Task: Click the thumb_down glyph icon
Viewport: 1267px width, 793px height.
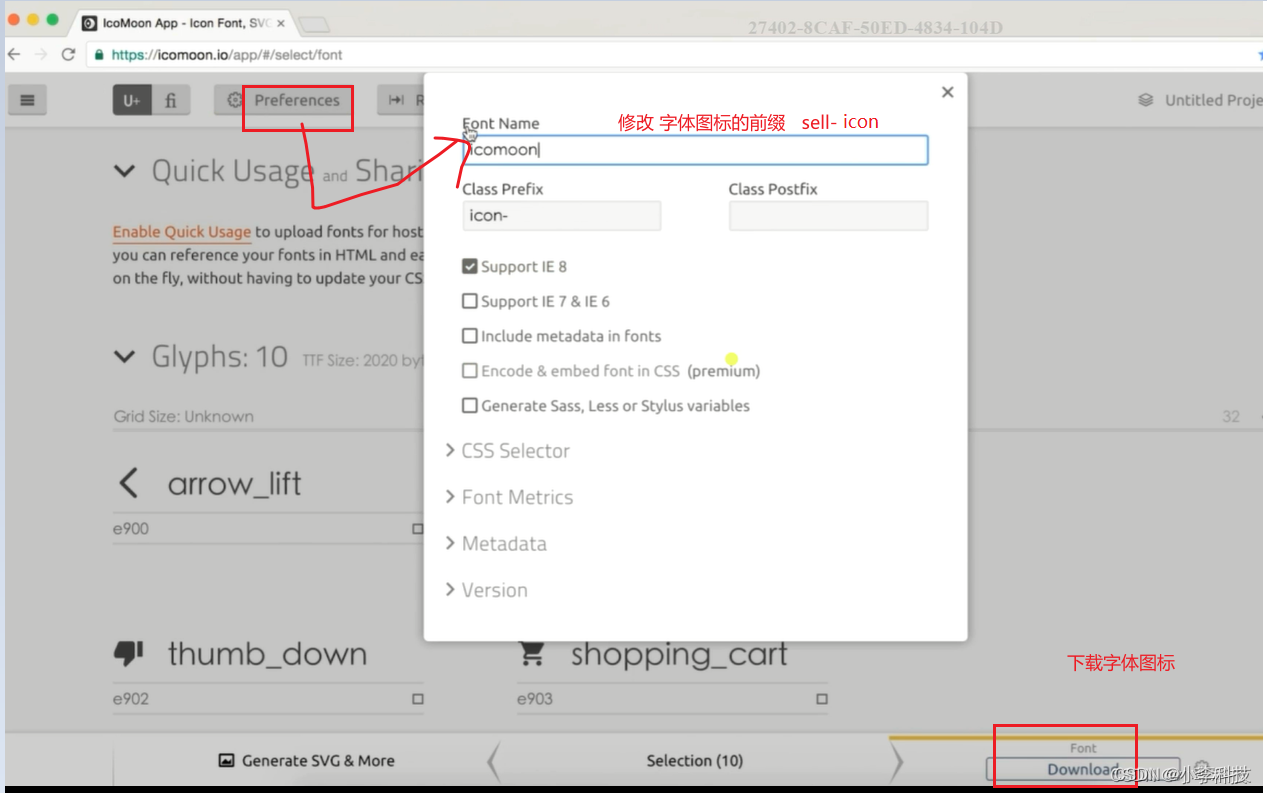Action: point(129,654)
